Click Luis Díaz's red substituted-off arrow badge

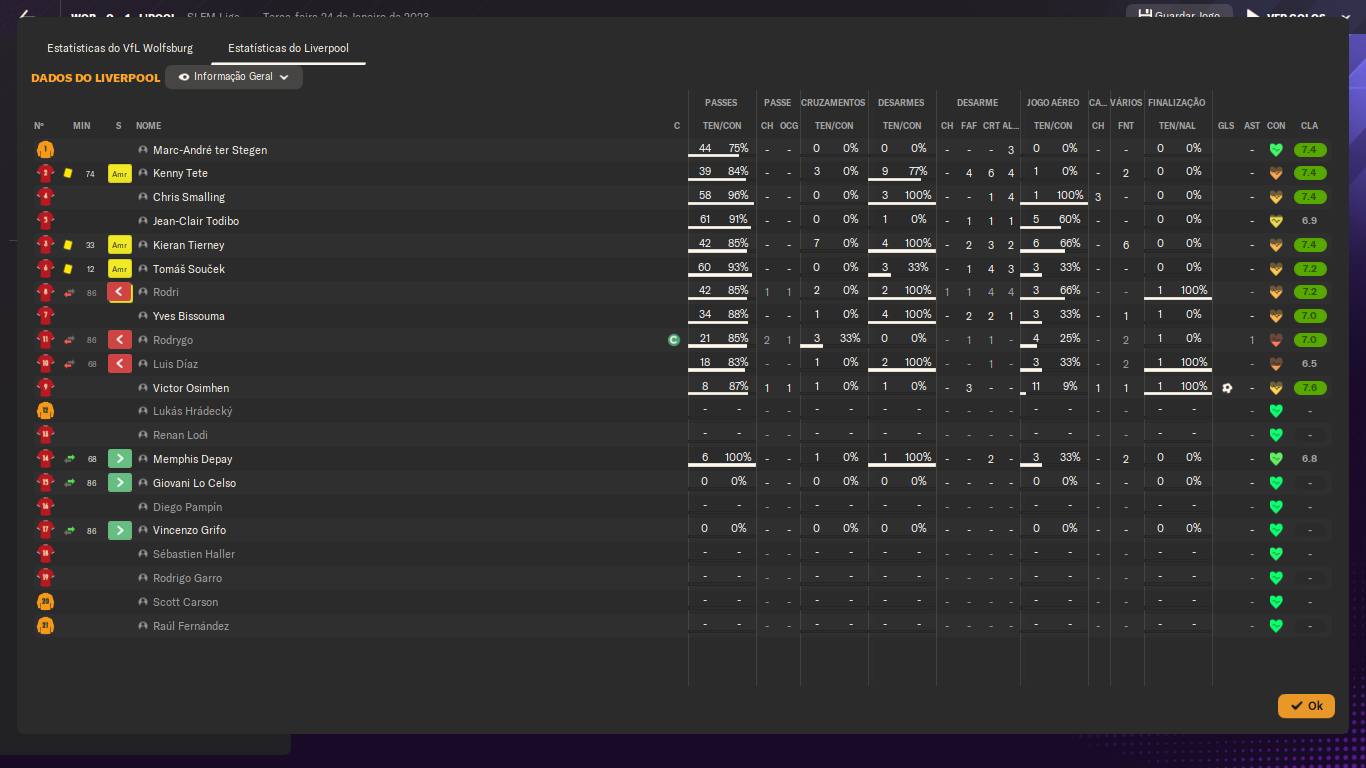(x=120, y=364)
